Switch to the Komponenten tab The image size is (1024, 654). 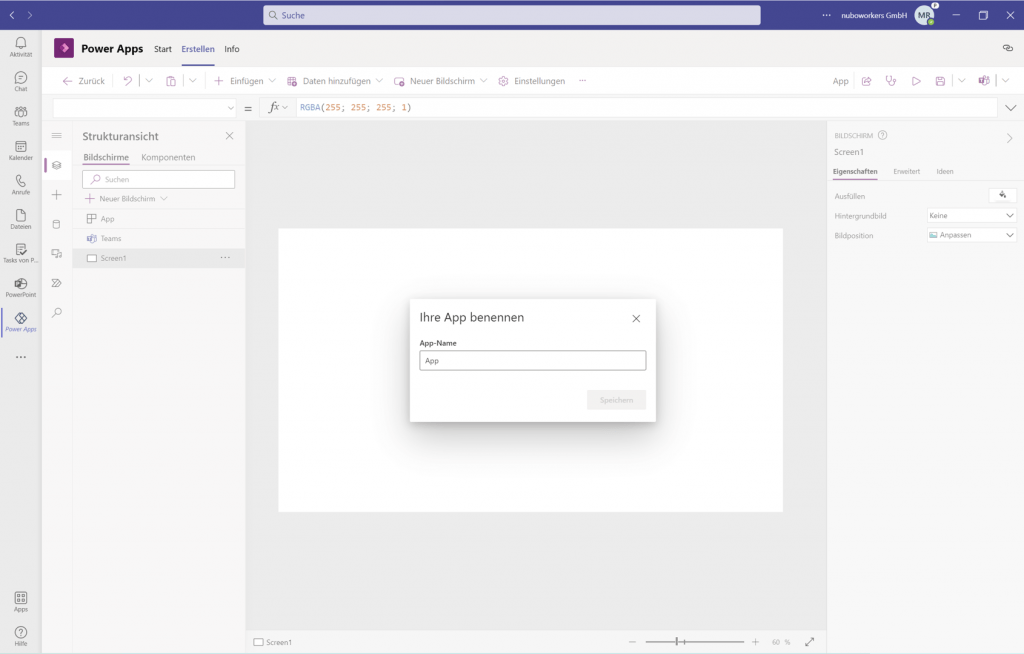pyautogui.click(x=168, y=158)
